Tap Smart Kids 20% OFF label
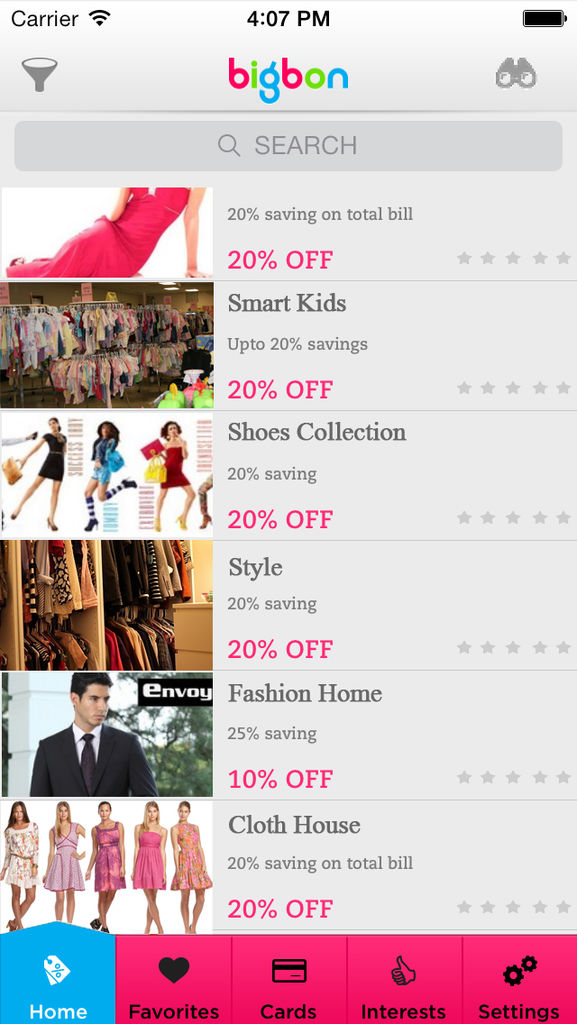This screenshot has height=1024, width=577. (280, 390)
